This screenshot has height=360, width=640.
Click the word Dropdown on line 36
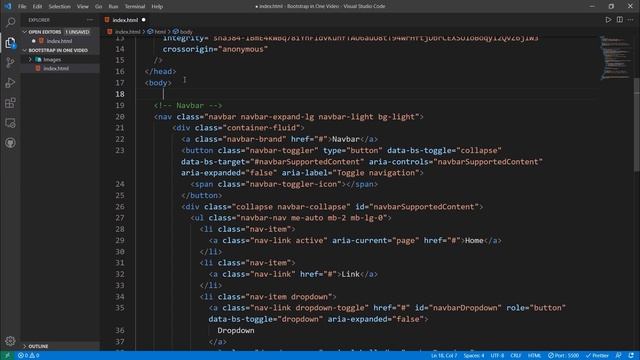click(x=236, y=331)
